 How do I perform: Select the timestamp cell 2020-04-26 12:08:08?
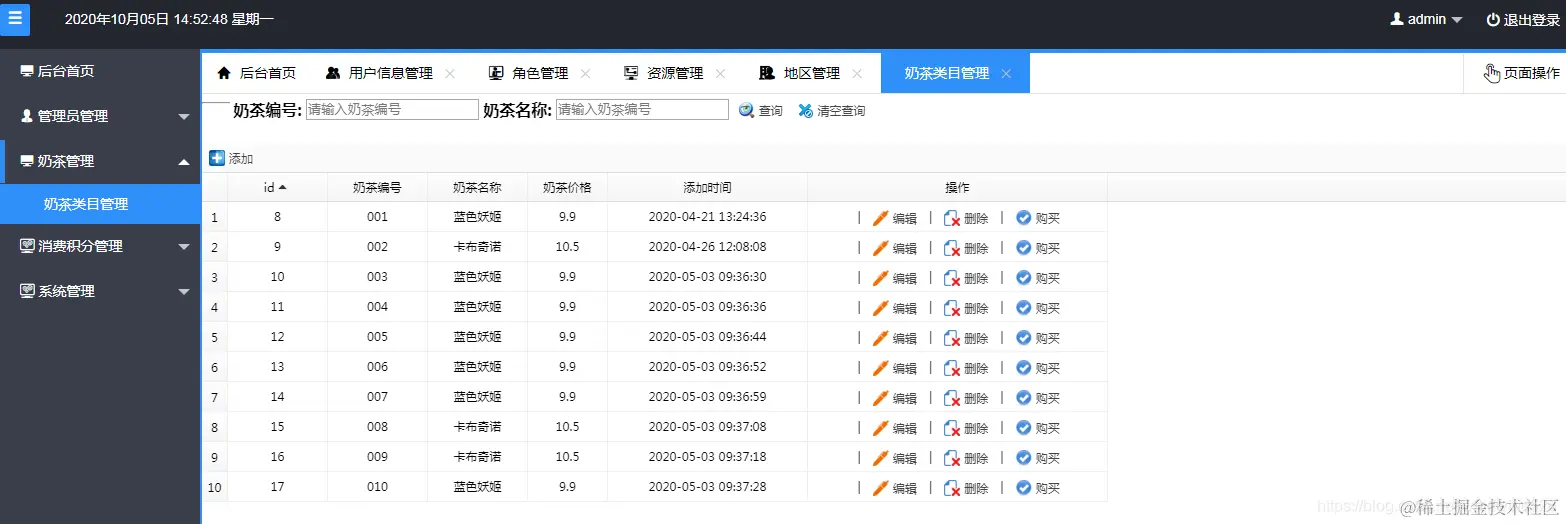(707, 247)
